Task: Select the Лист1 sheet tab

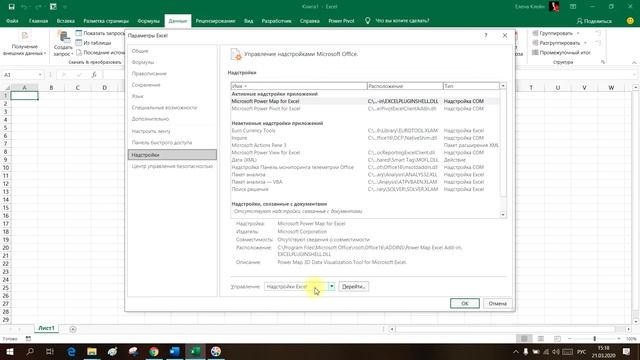Action: 46,329
